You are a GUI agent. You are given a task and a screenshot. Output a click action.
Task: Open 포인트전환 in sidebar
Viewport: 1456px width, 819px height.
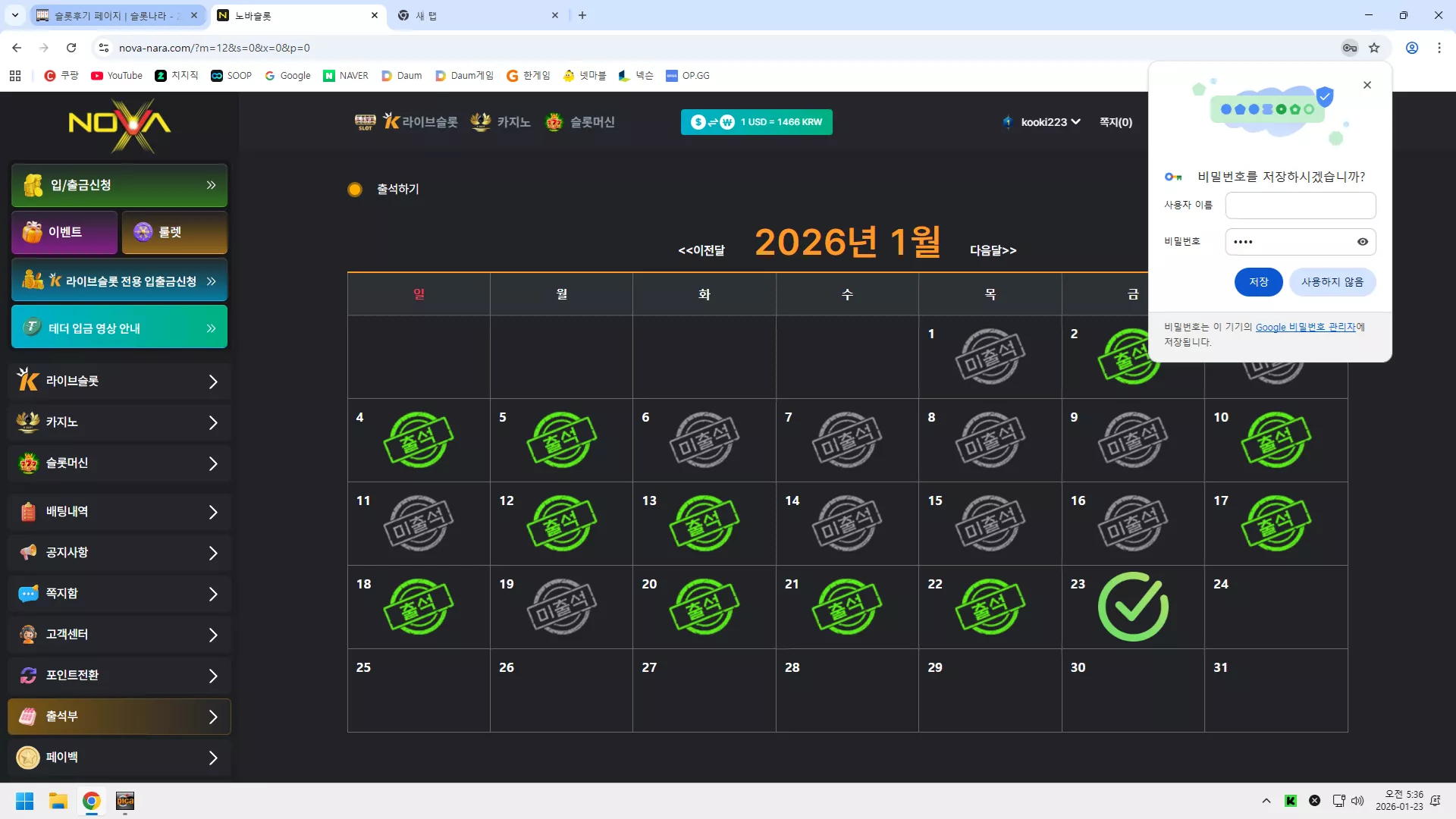(120, 676)
